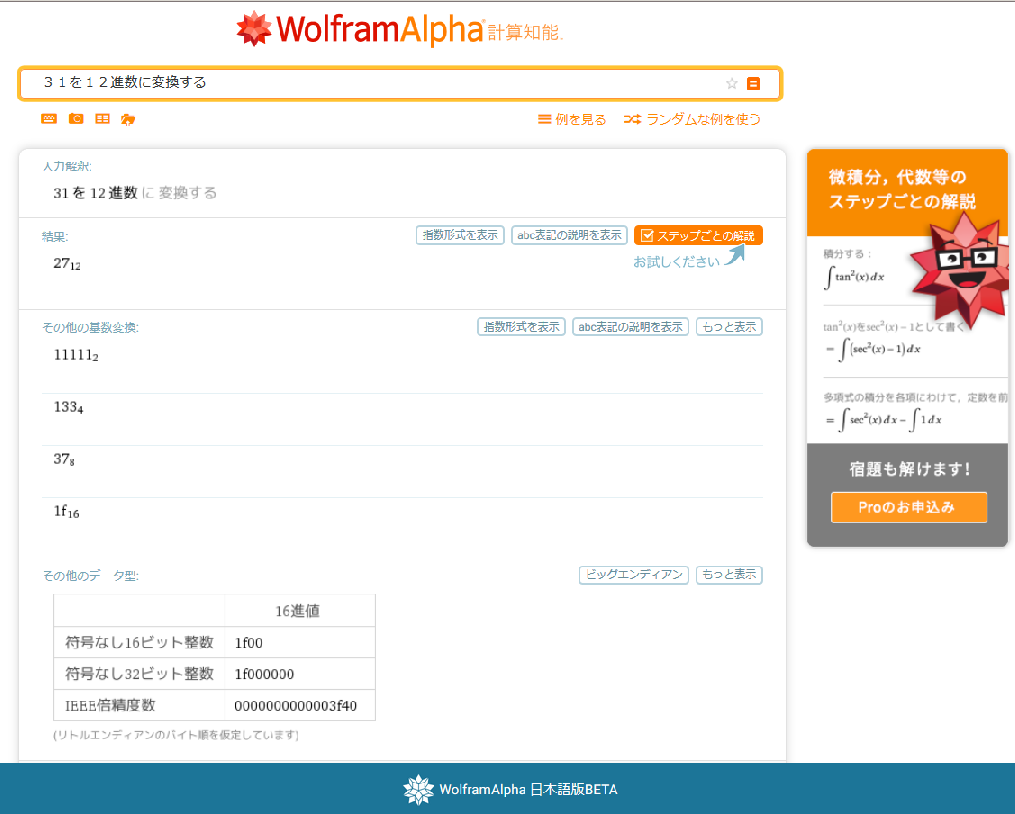The height and width of the screenshot is (814, 1015).
Task: Click ステップごとの解説 step-by-step button
Action: coord(698,236)
